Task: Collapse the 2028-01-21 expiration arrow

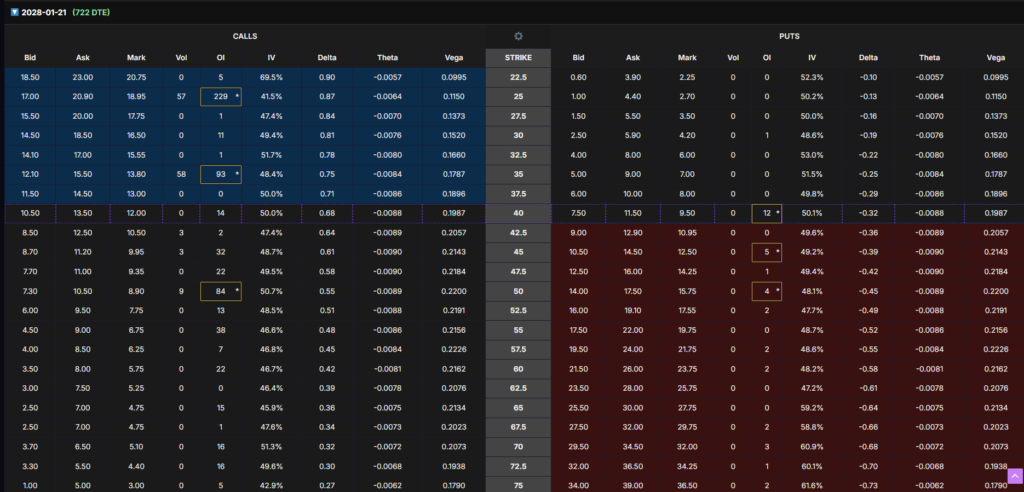Action: coord(13,12)
